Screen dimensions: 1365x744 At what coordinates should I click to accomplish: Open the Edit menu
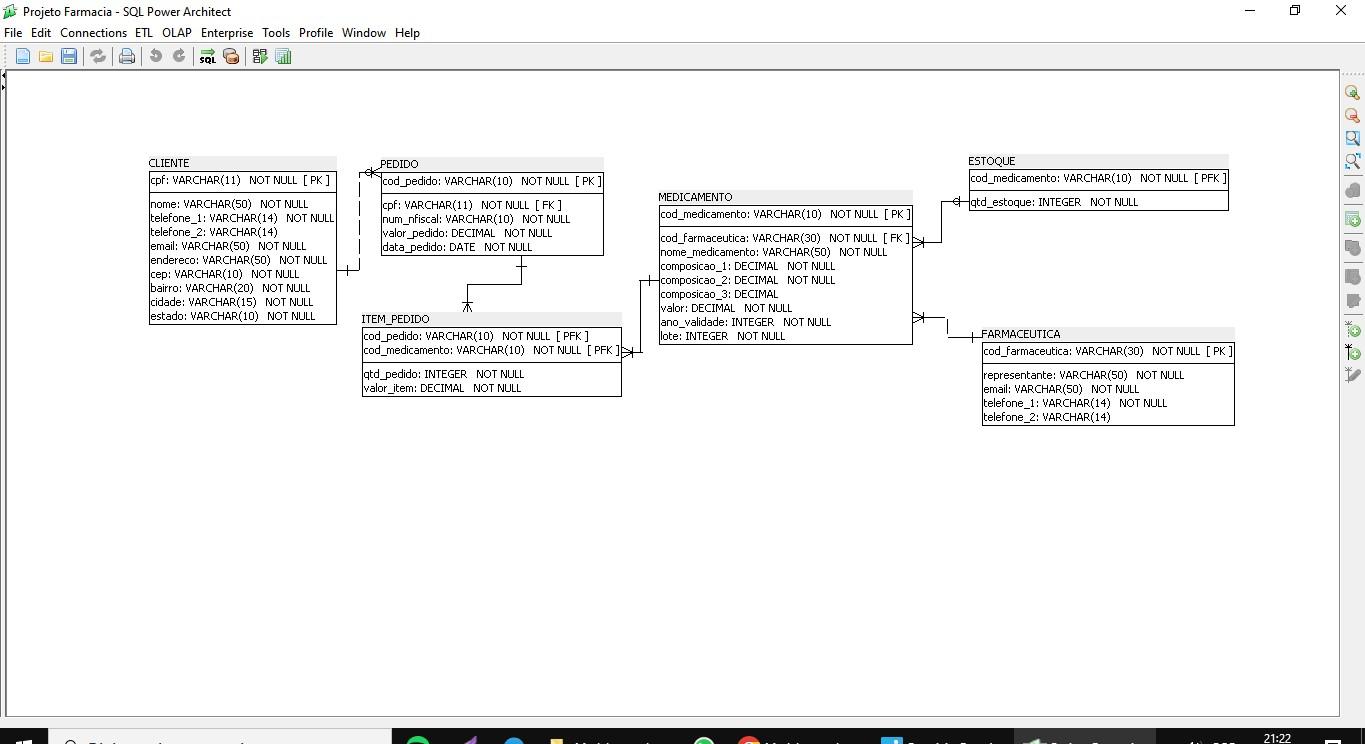41,33
